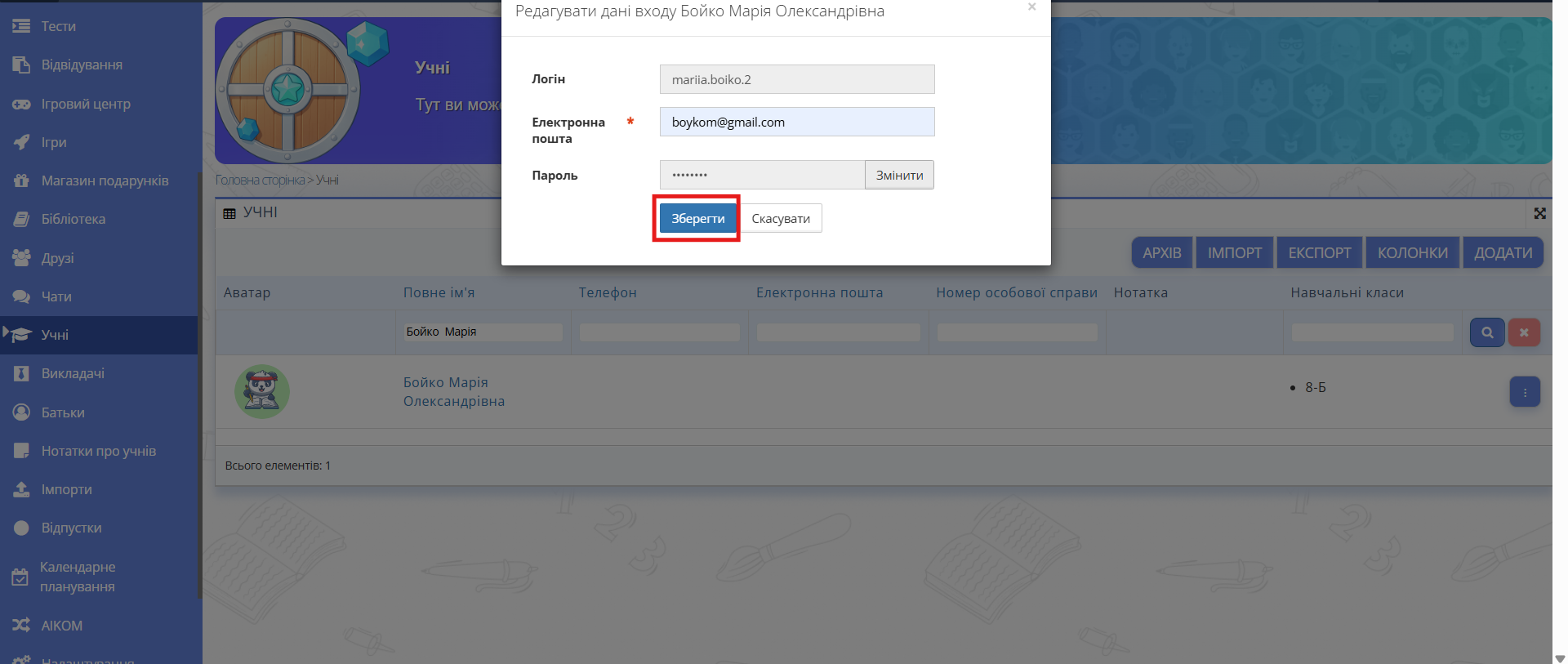Viewport: 1568px width, 664px height.
Task: Open the КОЛОНКИ column selector
Action: tap(1412, 253)
